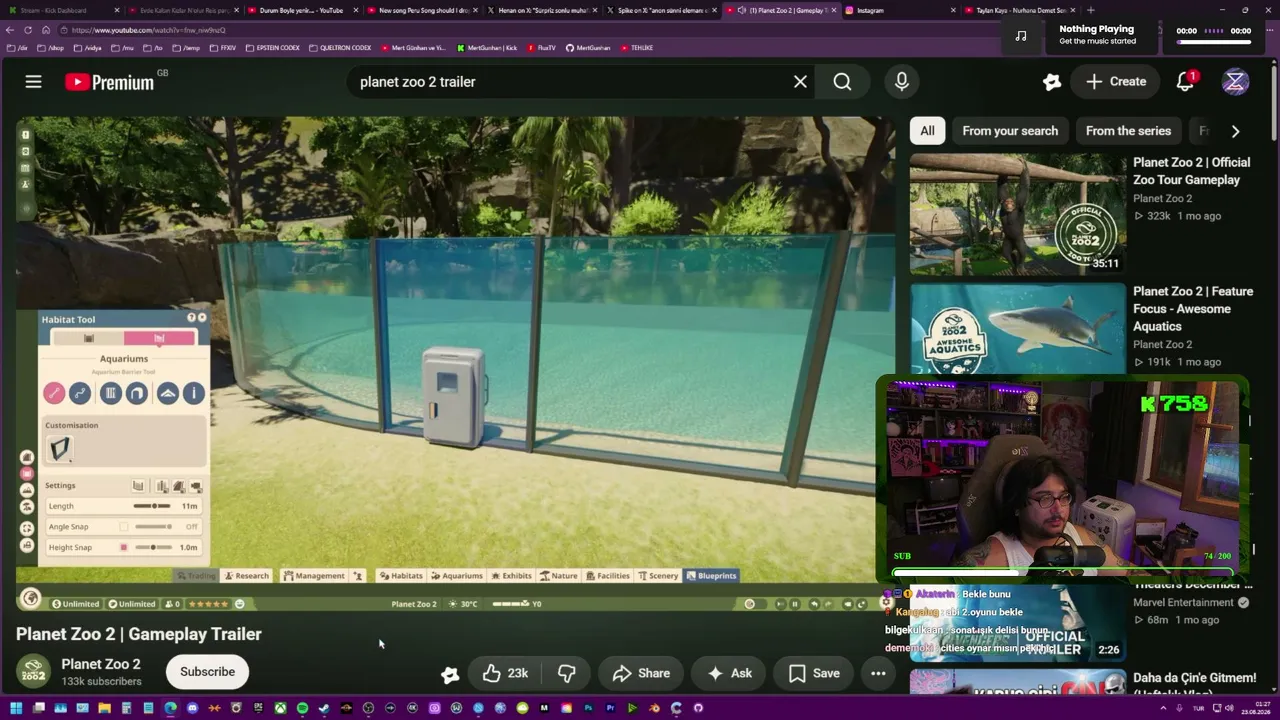Clear the search box text

(x=800, y=82)
